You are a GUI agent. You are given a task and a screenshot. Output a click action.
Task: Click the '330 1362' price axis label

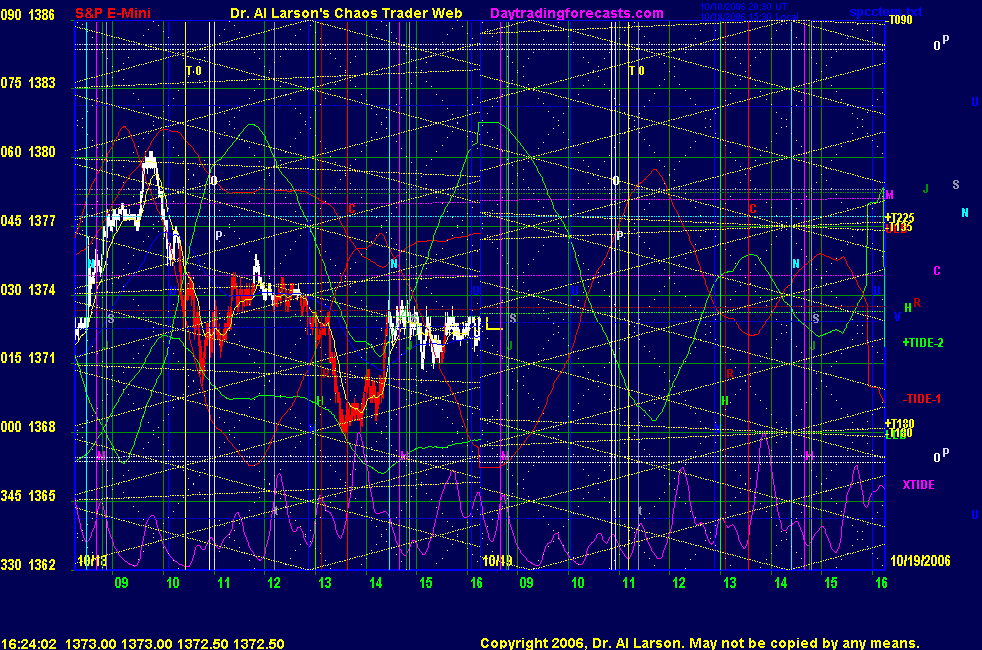[28, 564]
